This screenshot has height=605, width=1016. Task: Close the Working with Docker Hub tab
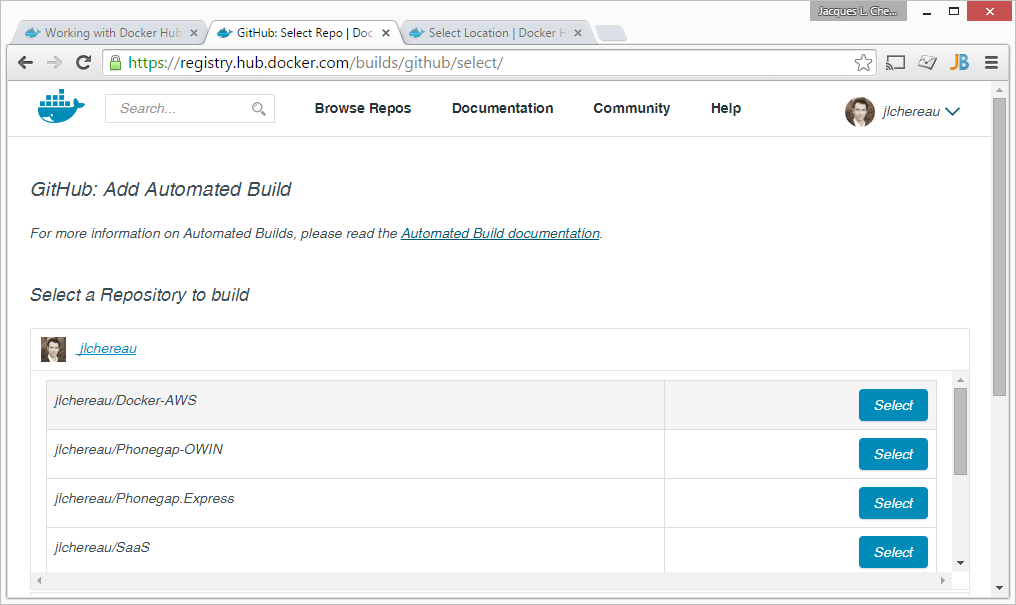point(194,32)
